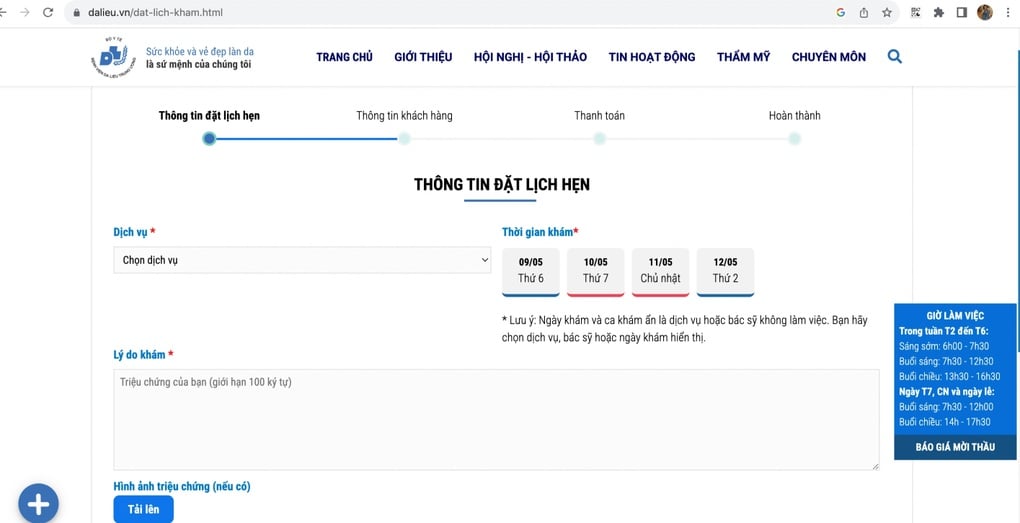
Task: Open GIỚI THIỆU menu
Action: coord(423,57)
